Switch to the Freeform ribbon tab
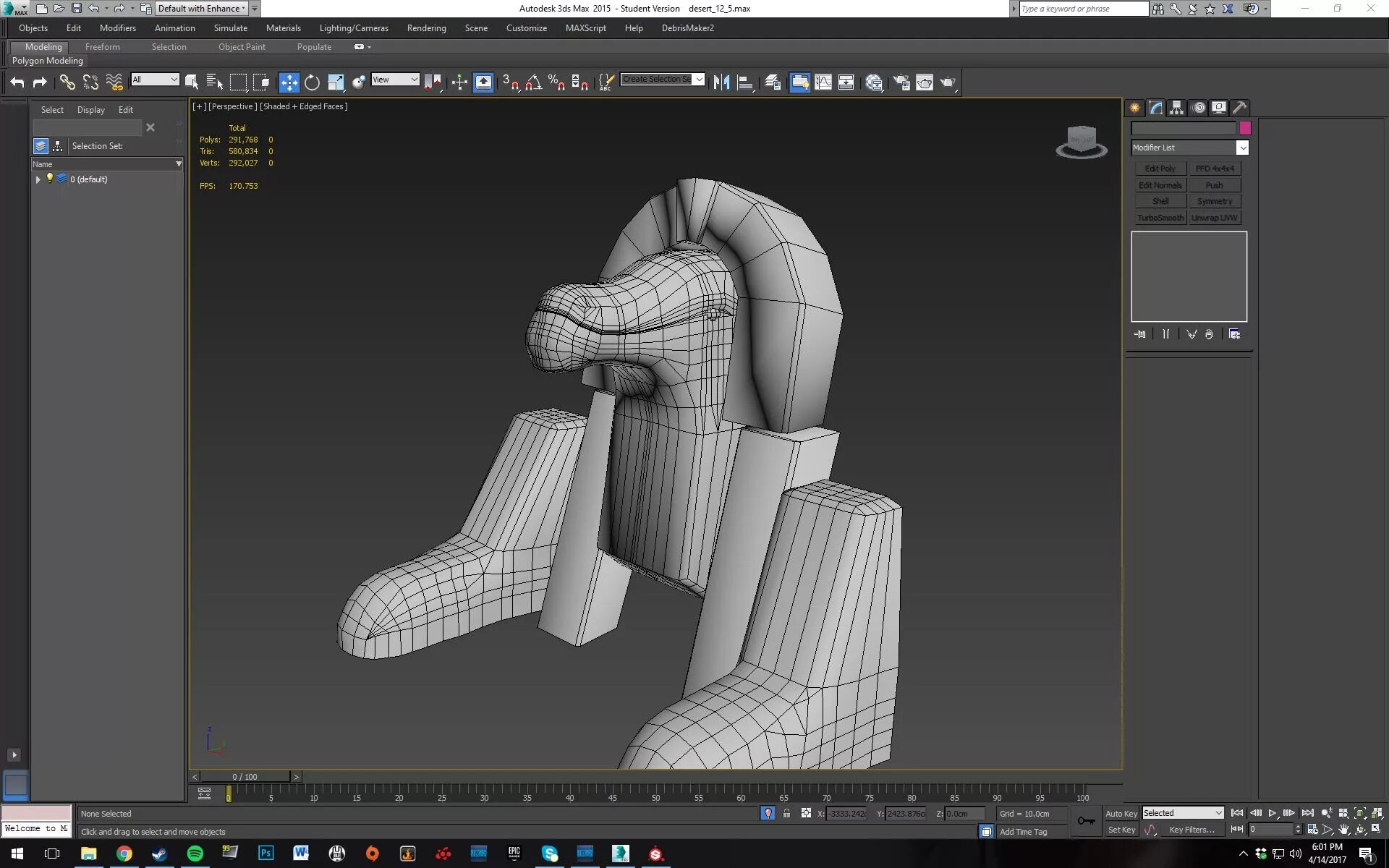This screenshot has height=868, width=1389. click(102, 47)
